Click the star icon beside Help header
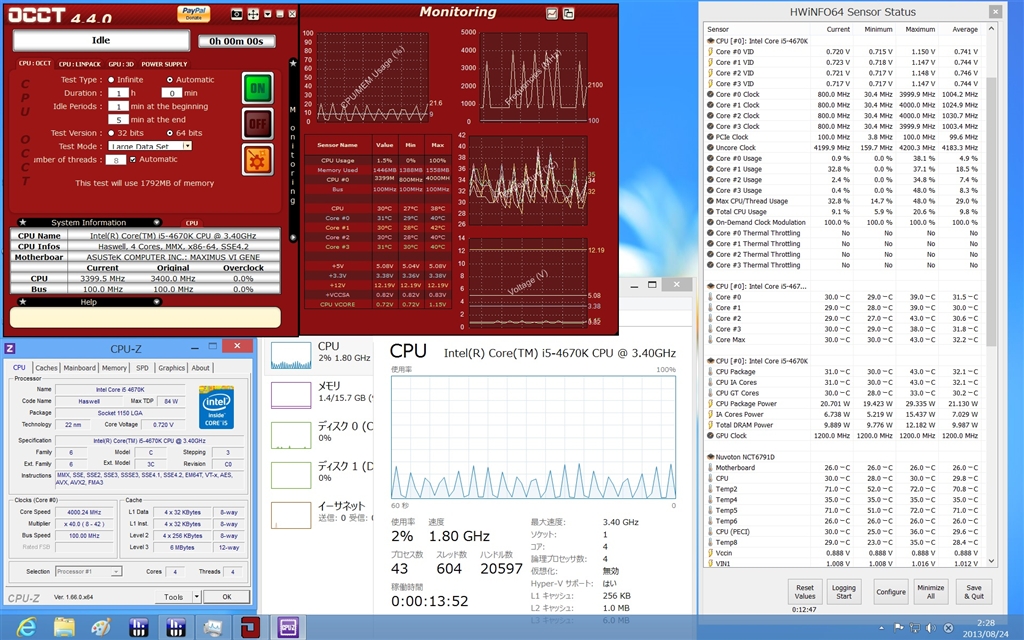1024x640 pixels. (23, 302)
